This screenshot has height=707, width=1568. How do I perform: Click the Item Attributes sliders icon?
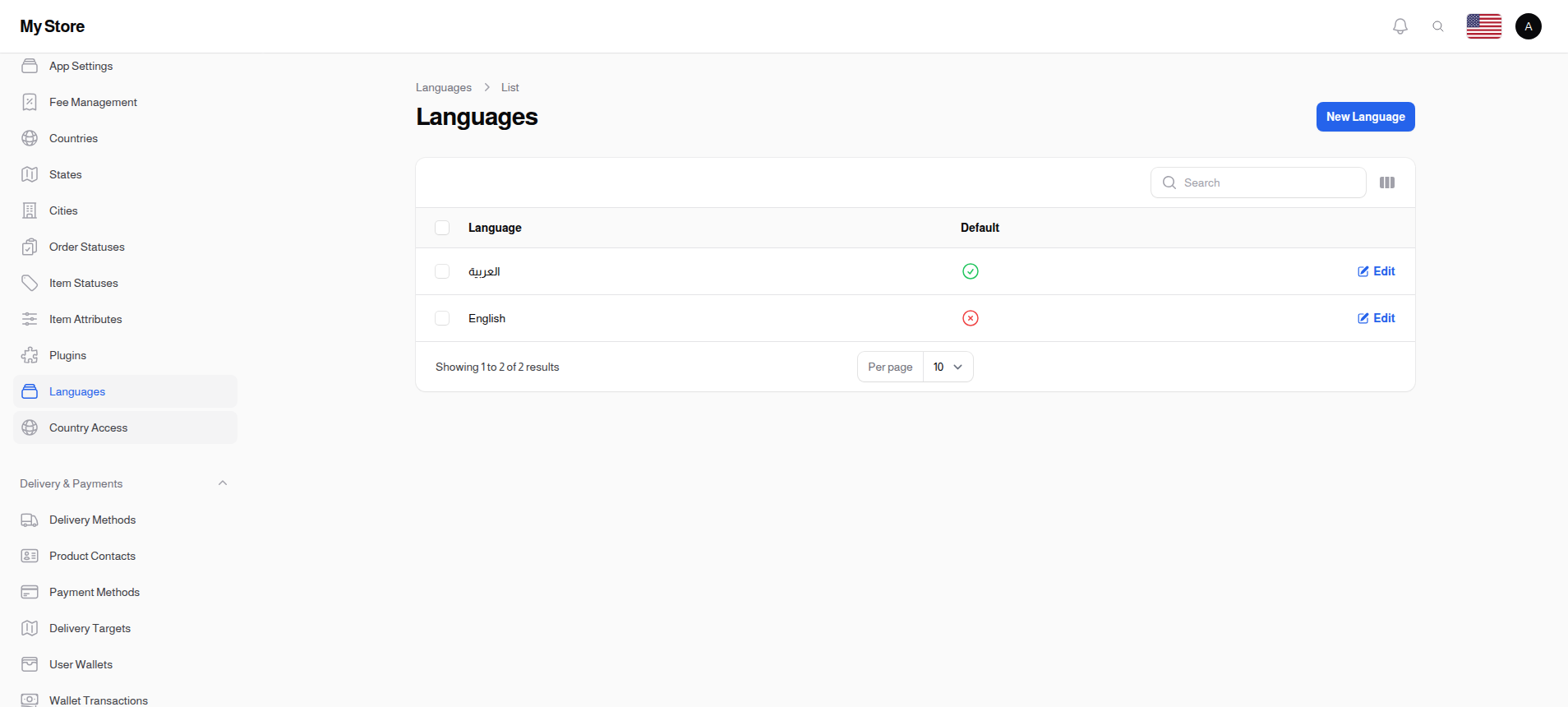[30, 319]
